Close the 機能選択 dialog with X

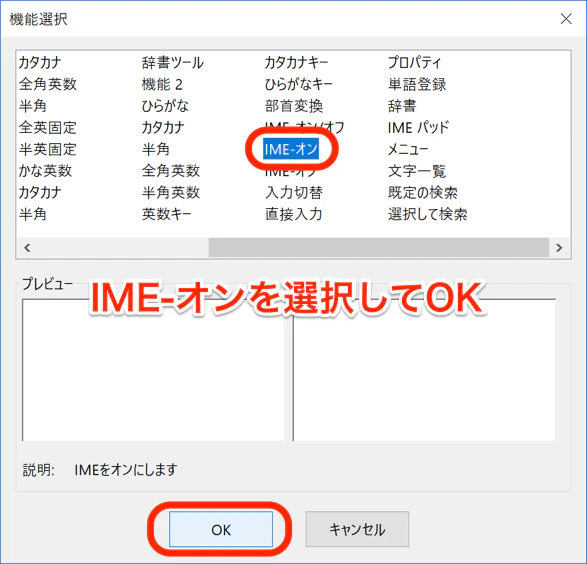click(x=566, y=18)
